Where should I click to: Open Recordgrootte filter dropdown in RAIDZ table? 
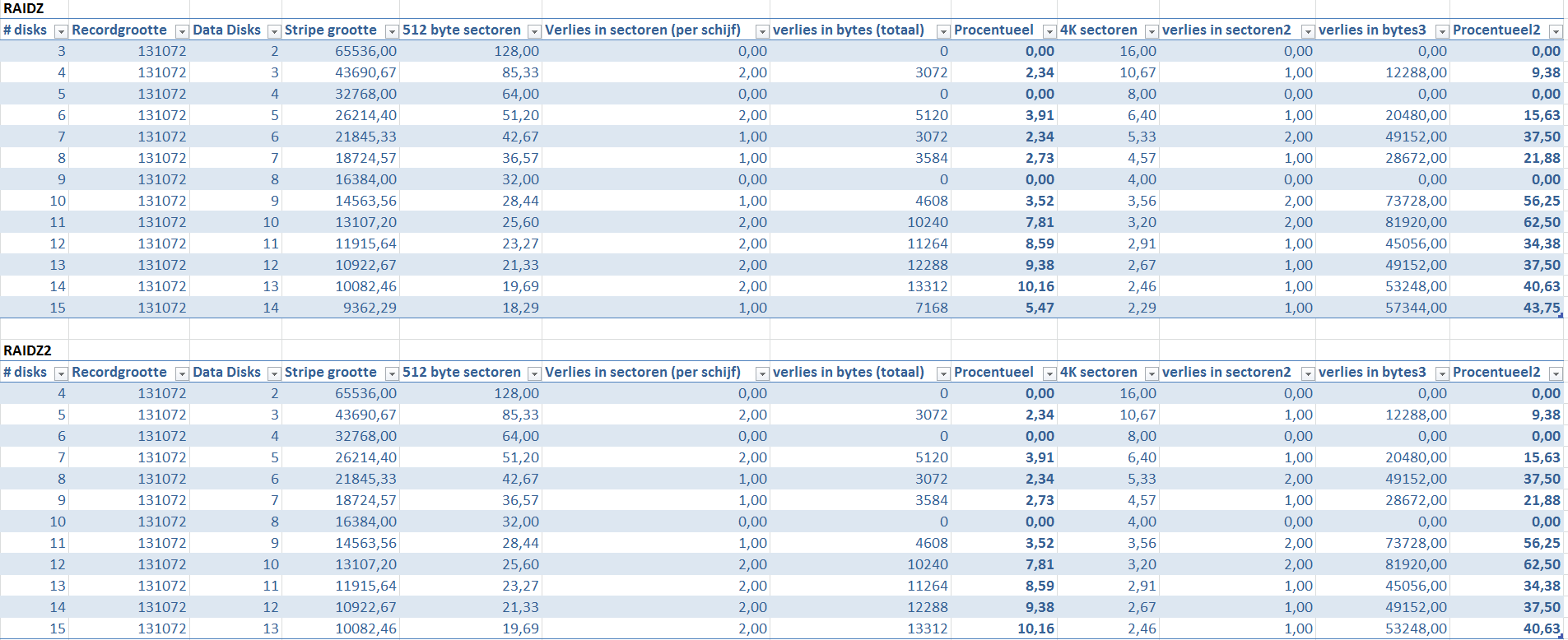pyautogui.click(x=182, y=31)
